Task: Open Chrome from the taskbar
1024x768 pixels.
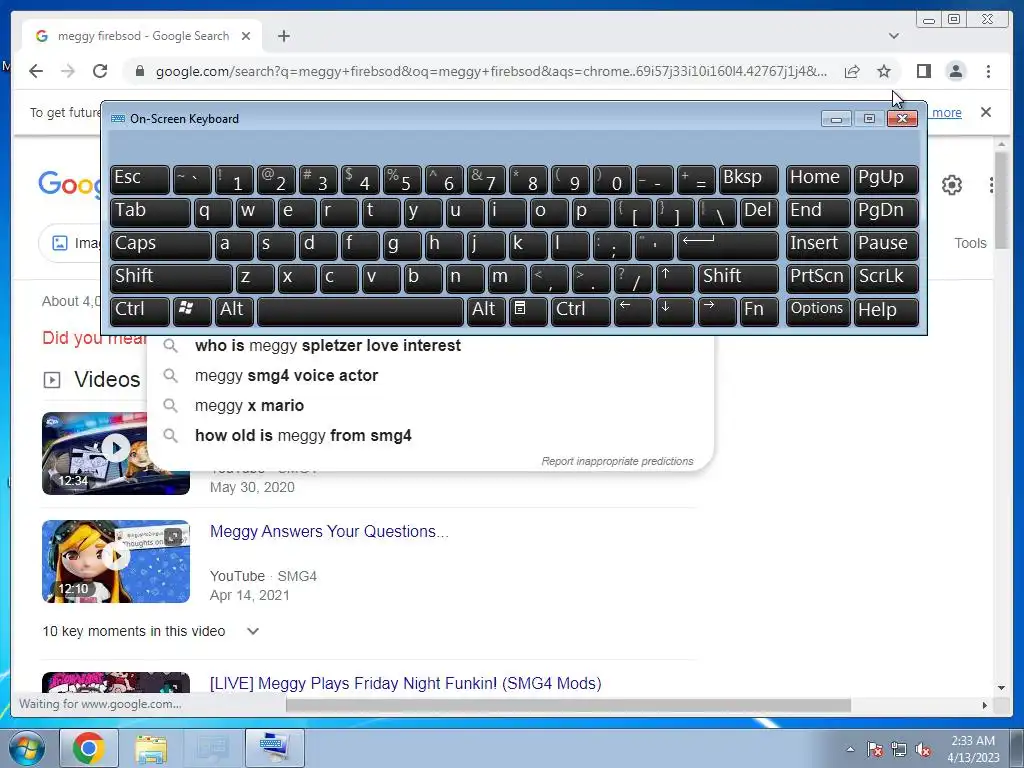Action: (x=89, y=748)
